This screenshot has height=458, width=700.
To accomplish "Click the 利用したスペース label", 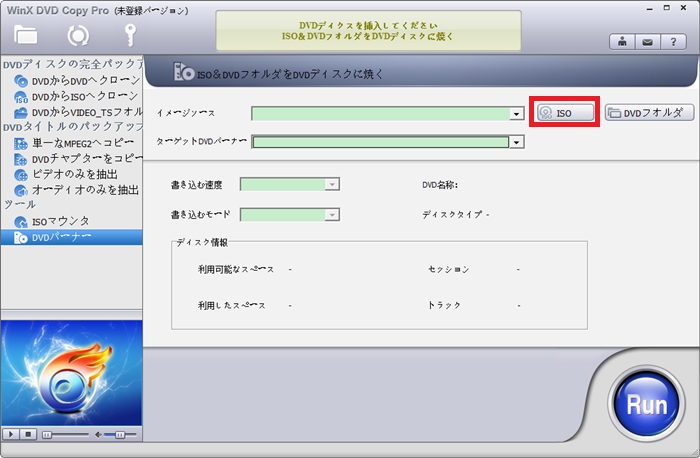I will [x=232, y=305].
